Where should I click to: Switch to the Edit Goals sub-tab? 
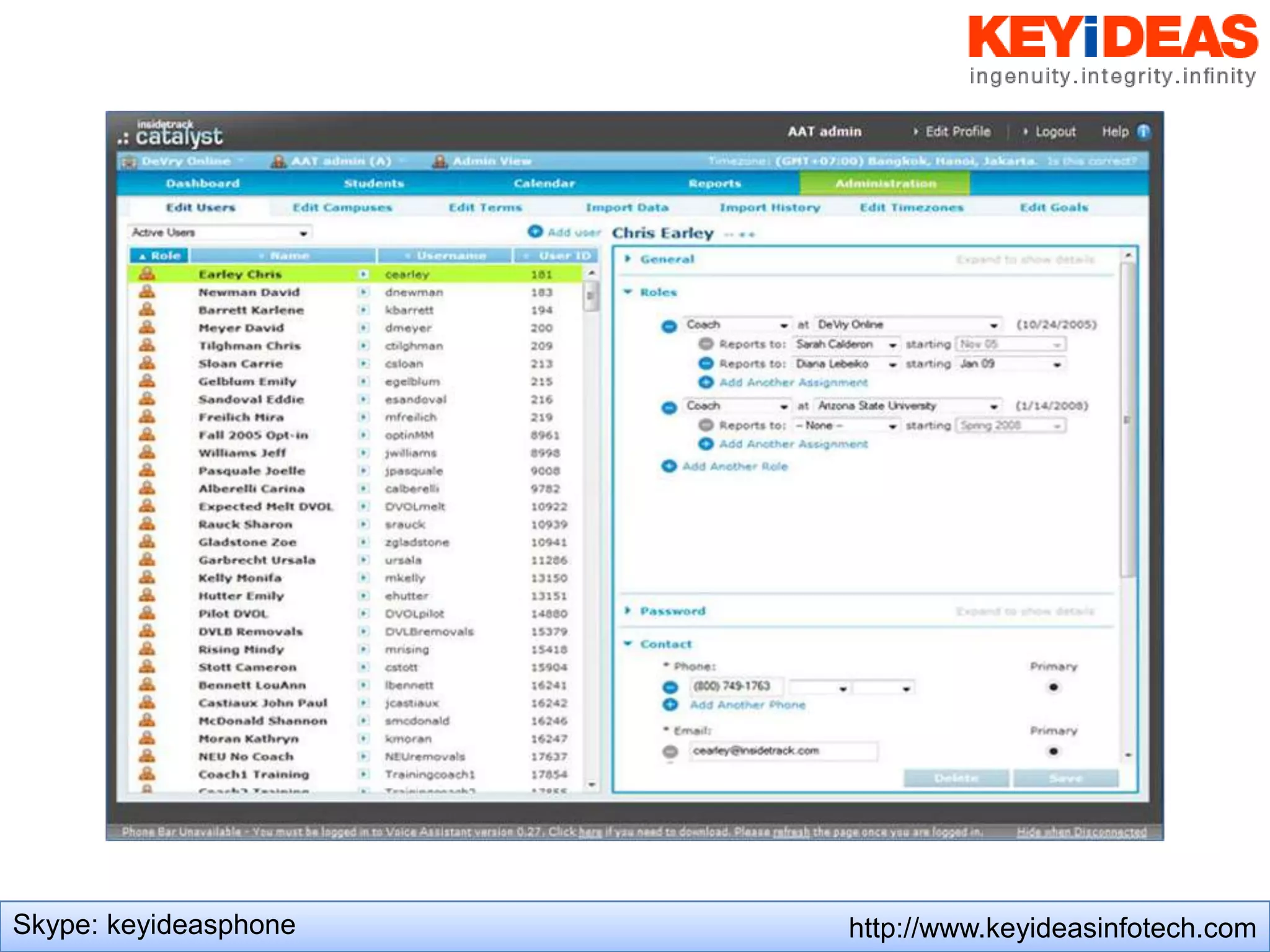click(x=1054, y=208)
